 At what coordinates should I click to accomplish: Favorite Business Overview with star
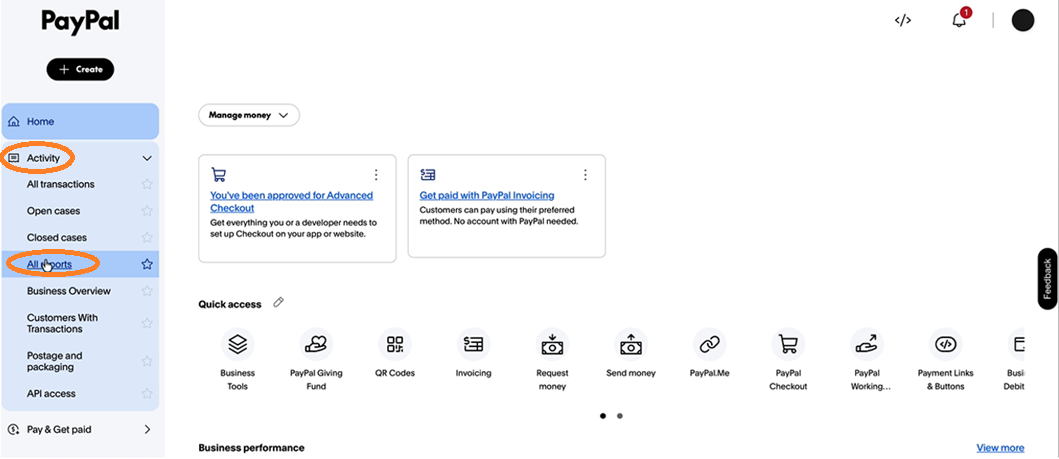(147, 291)
